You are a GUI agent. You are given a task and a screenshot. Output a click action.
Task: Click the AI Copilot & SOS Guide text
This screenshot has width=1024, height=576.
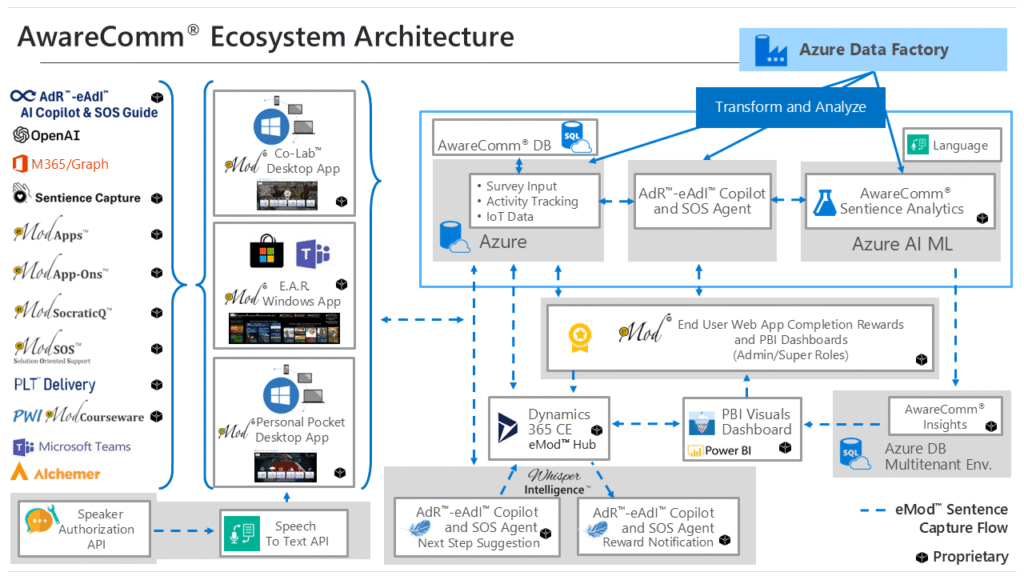(x=89, y=113)
